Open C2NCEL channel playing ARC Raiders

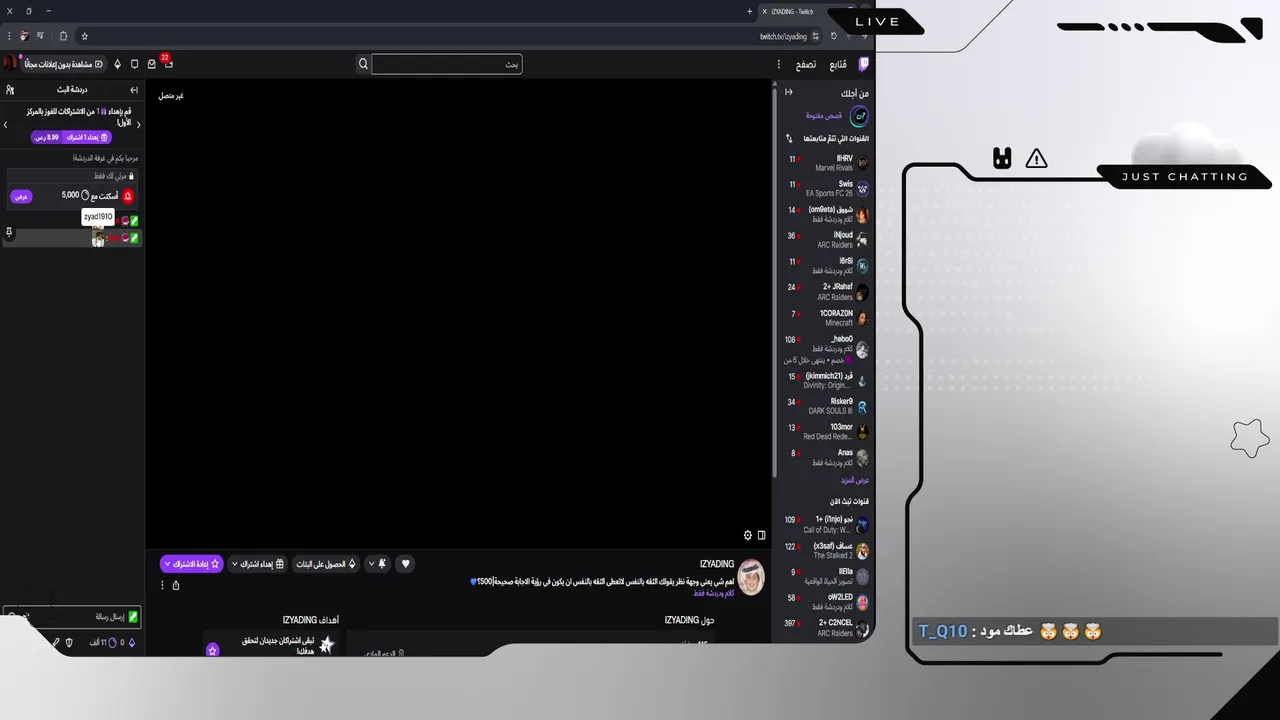(x=826, y=628)
